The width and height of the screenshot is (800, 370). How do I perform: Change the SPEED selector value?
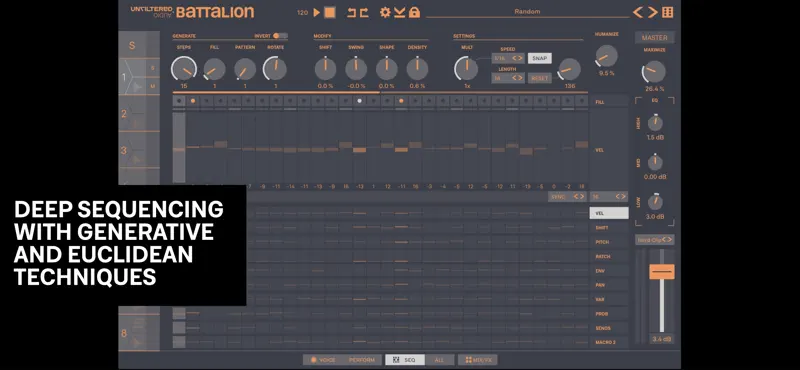click(x=508, y=58)
